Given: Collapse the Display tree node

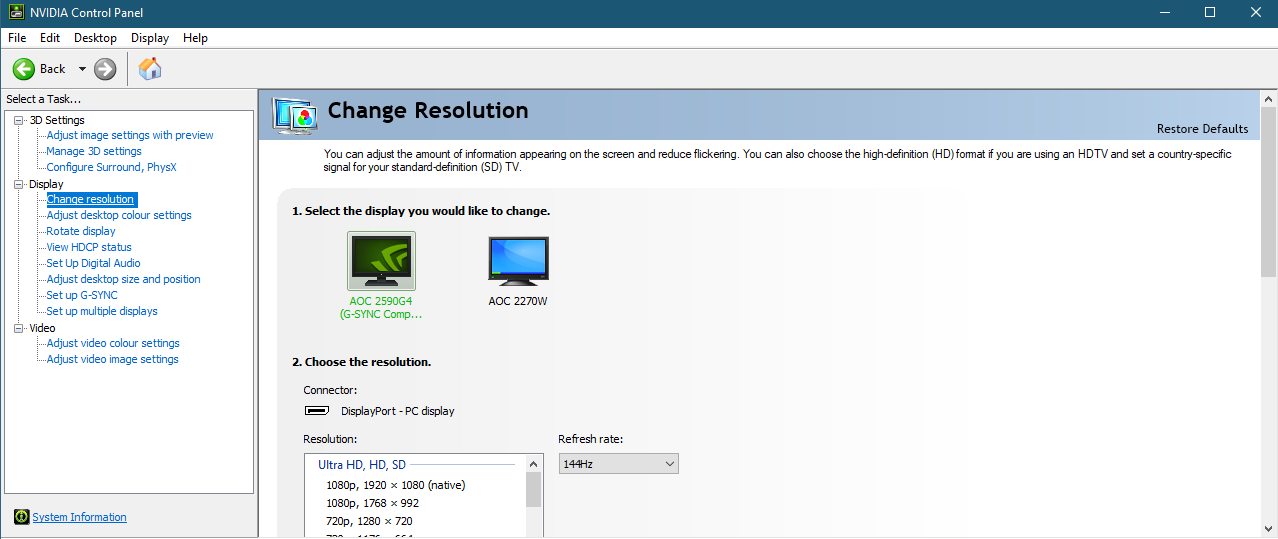Looking at the screenshot, I should point(18,184).
